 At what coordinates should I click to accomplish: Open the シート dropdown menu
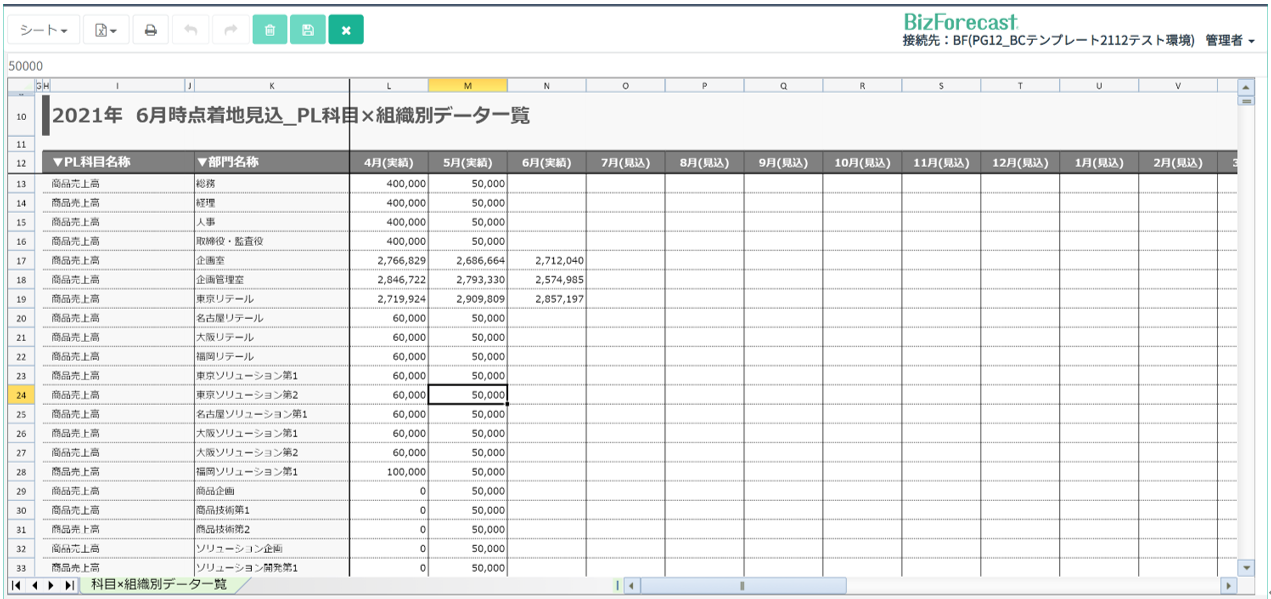click(44, 30)
